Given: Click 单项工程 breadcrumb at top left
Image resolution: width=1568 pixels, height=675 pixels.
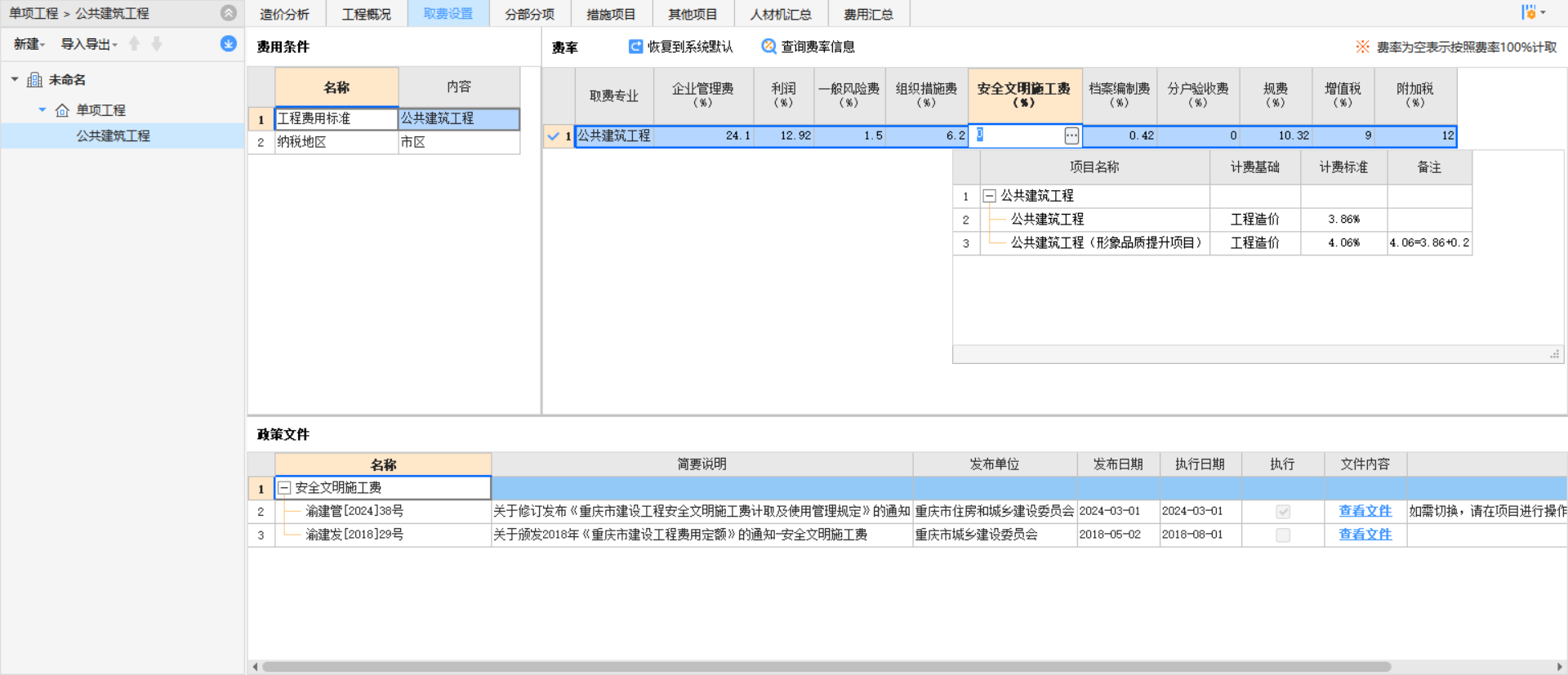Looking at the screenshot, I should coord(33,13).
